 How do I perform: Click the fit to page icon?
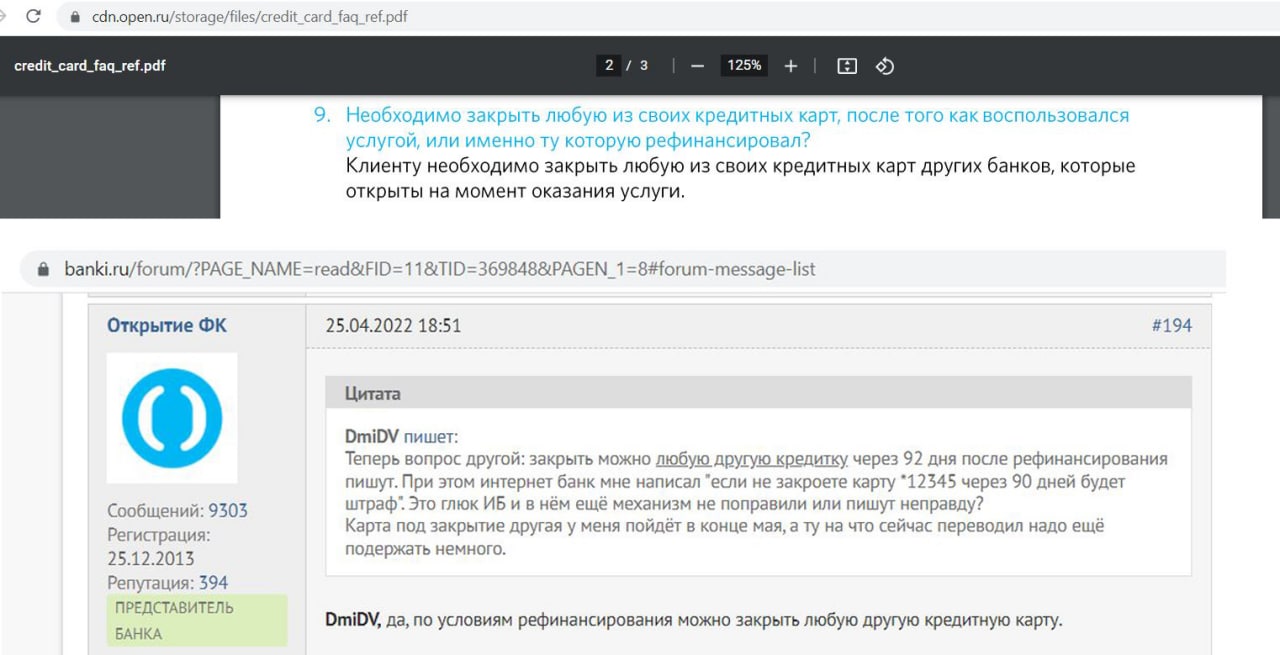tap(847, 66)
